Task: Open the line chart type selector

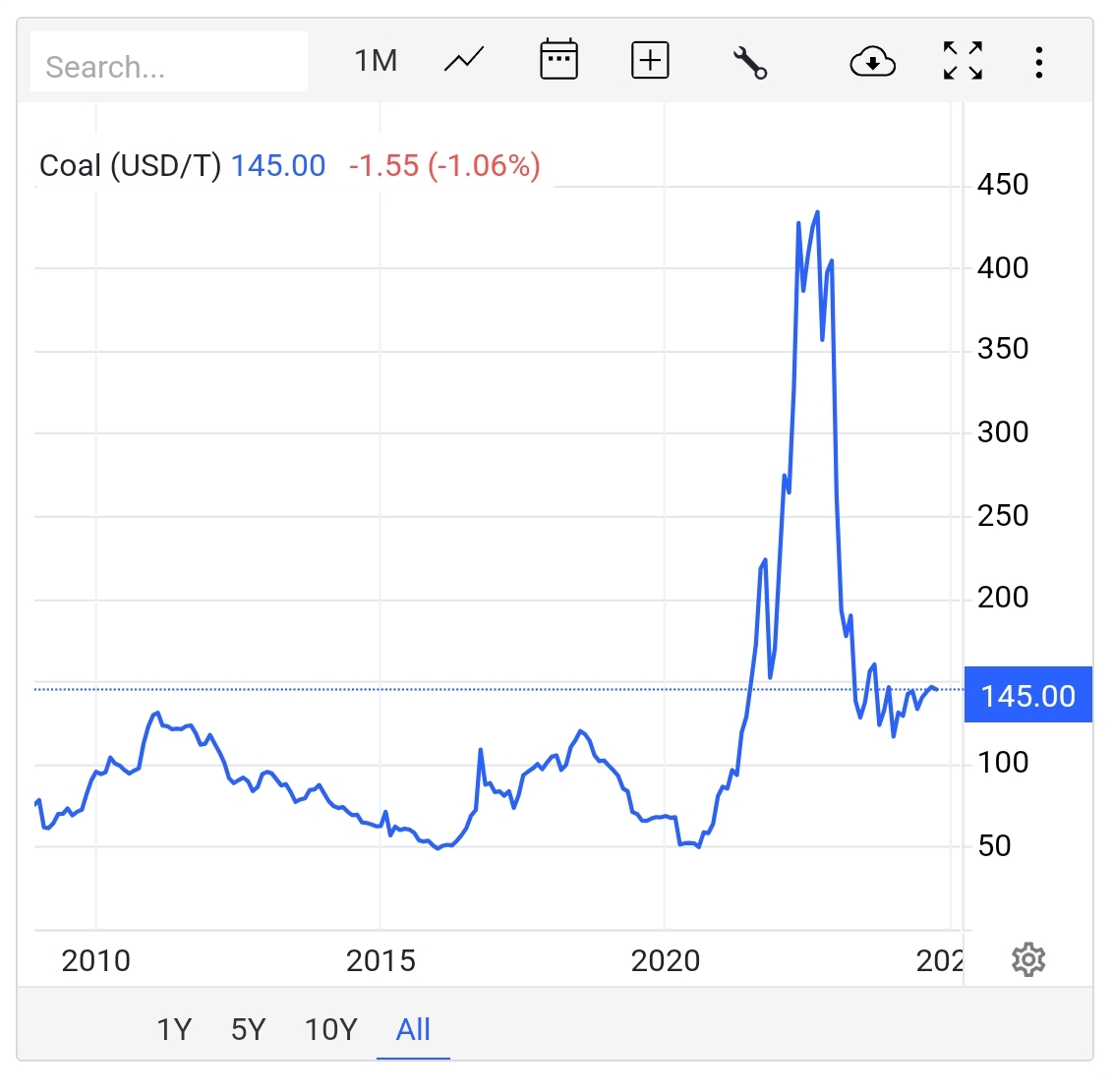Action: point(464,61)
